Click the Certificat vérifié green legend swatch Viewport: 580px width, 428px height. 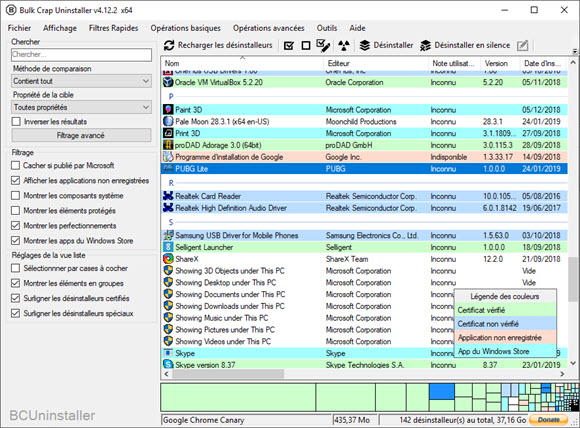click(x=505, y=310)
